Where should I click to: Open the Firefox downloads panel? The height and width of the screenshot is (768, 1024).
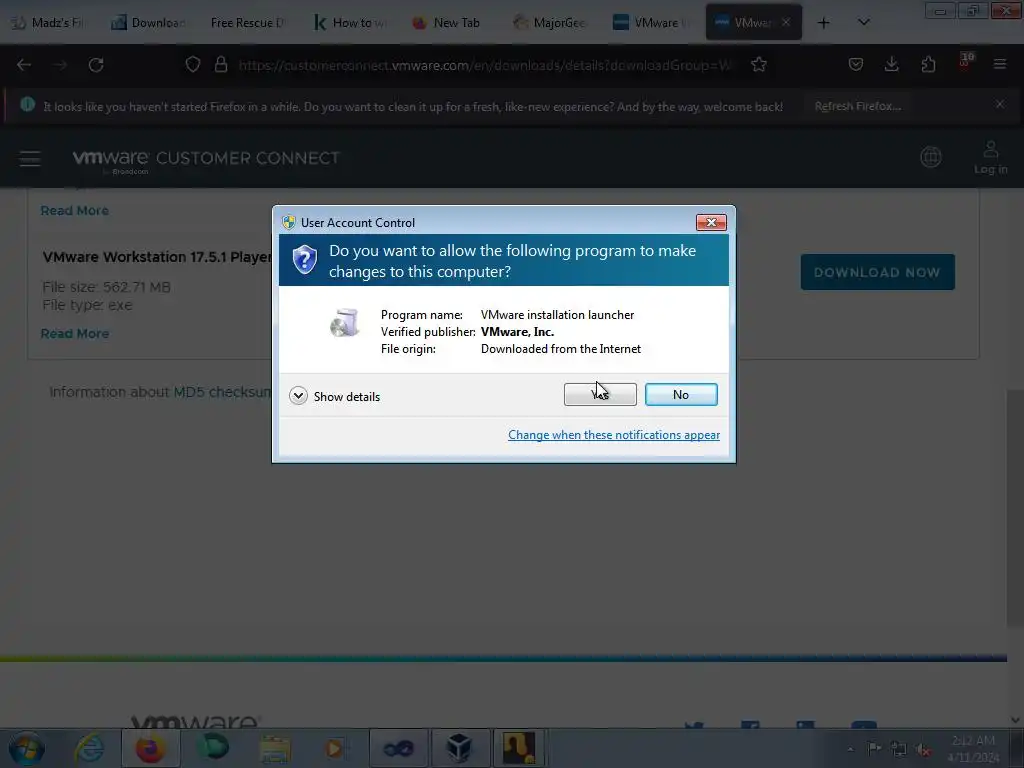tap(891, 65)
